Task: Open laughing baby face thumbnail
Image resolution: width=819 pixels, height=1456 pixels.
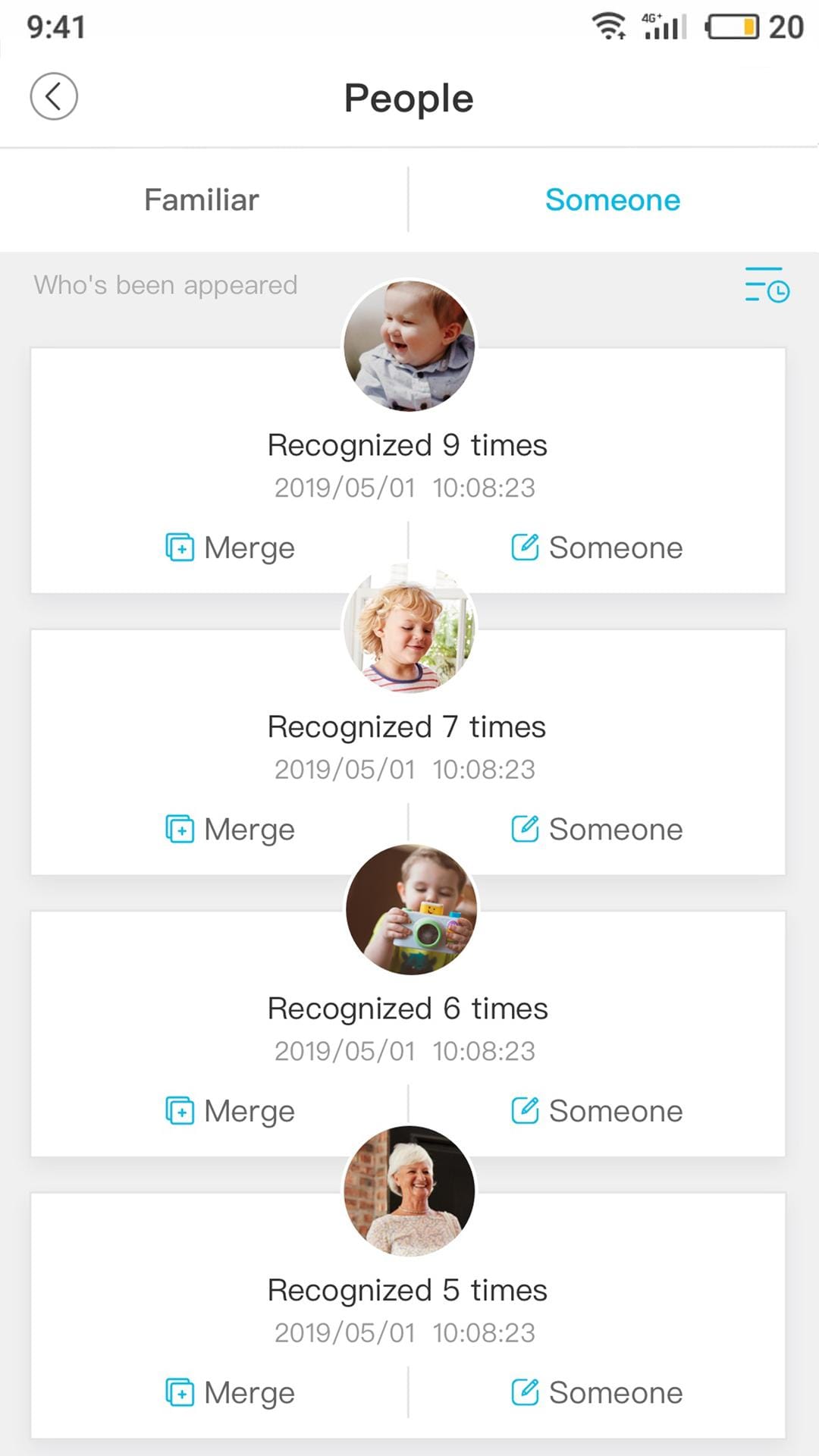Action: [409, 346]
